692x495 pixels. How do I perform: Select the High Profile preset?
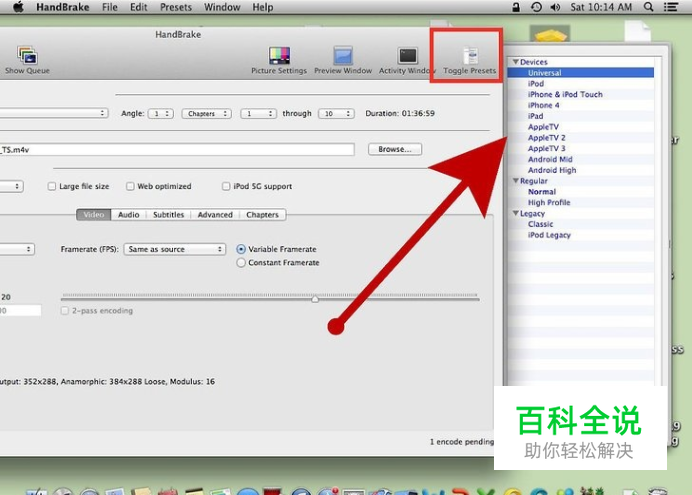click(x=580, y=202)
